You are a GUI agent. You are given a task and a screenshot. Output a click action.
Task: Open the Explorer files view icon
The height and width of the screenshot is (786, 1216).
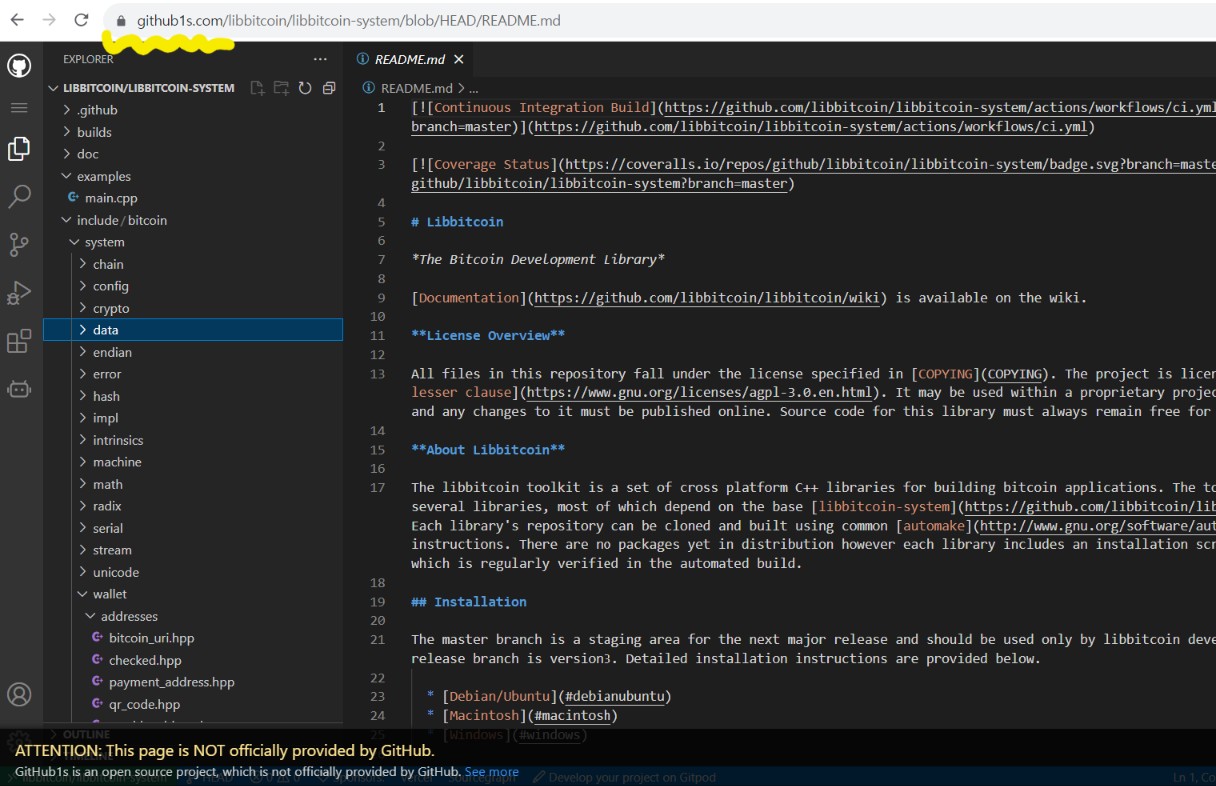(19, 149)
